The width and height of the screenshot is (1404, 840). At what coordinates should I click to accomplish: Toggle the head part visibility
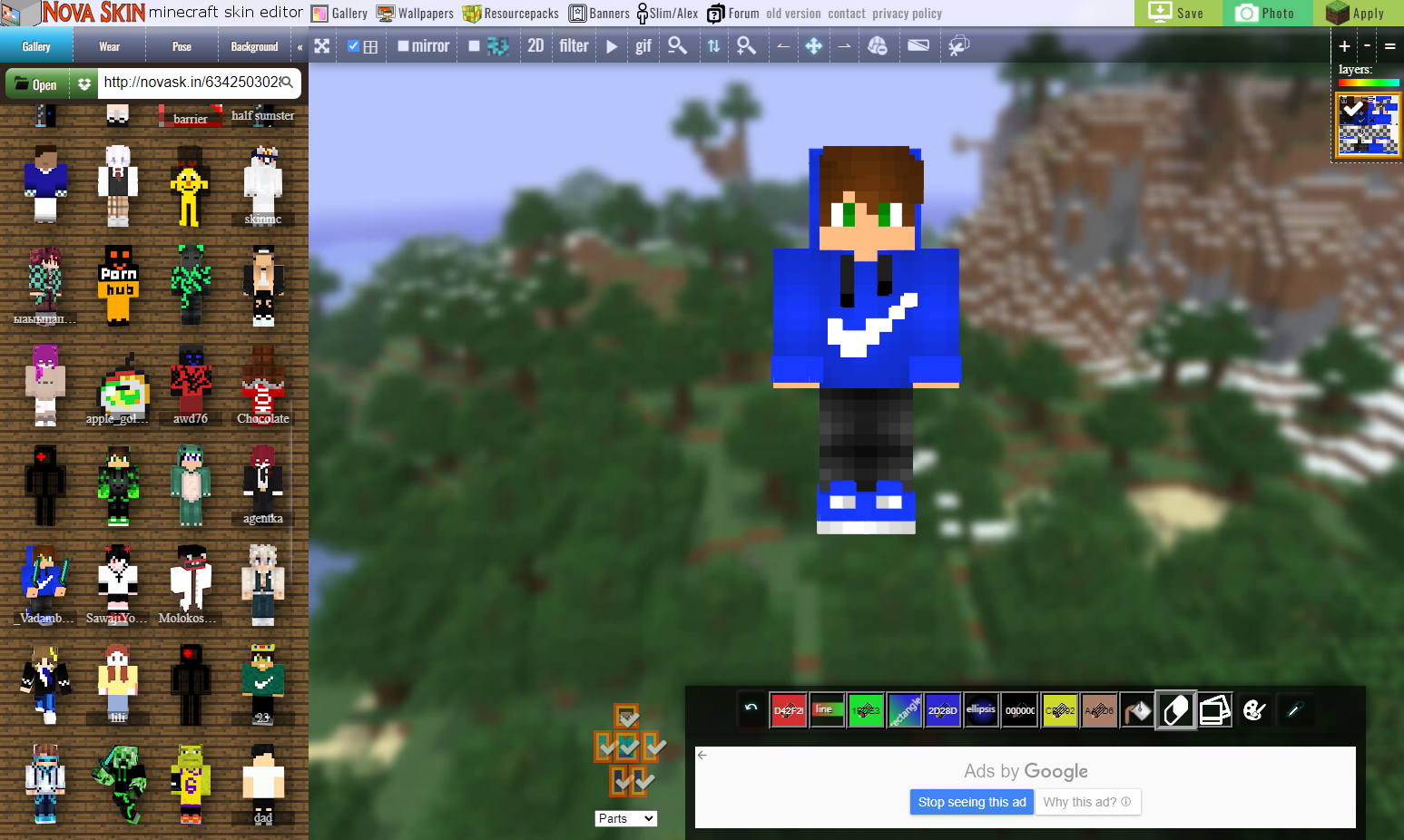pos(626,717)
